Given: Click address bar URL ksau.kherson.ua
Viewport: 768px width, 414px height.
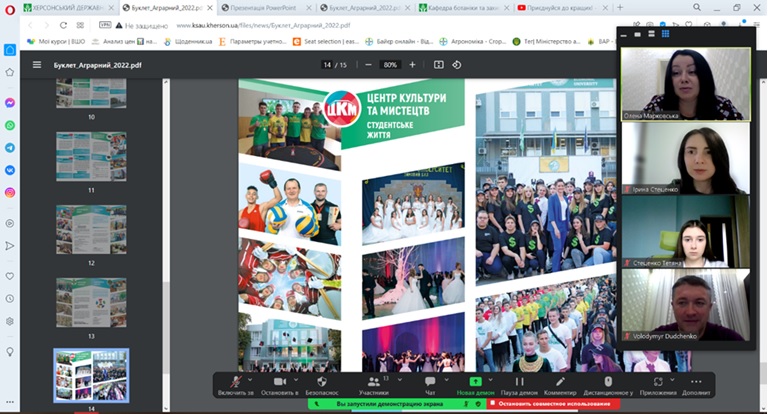Looking at the screenshot, I should 264,25.
